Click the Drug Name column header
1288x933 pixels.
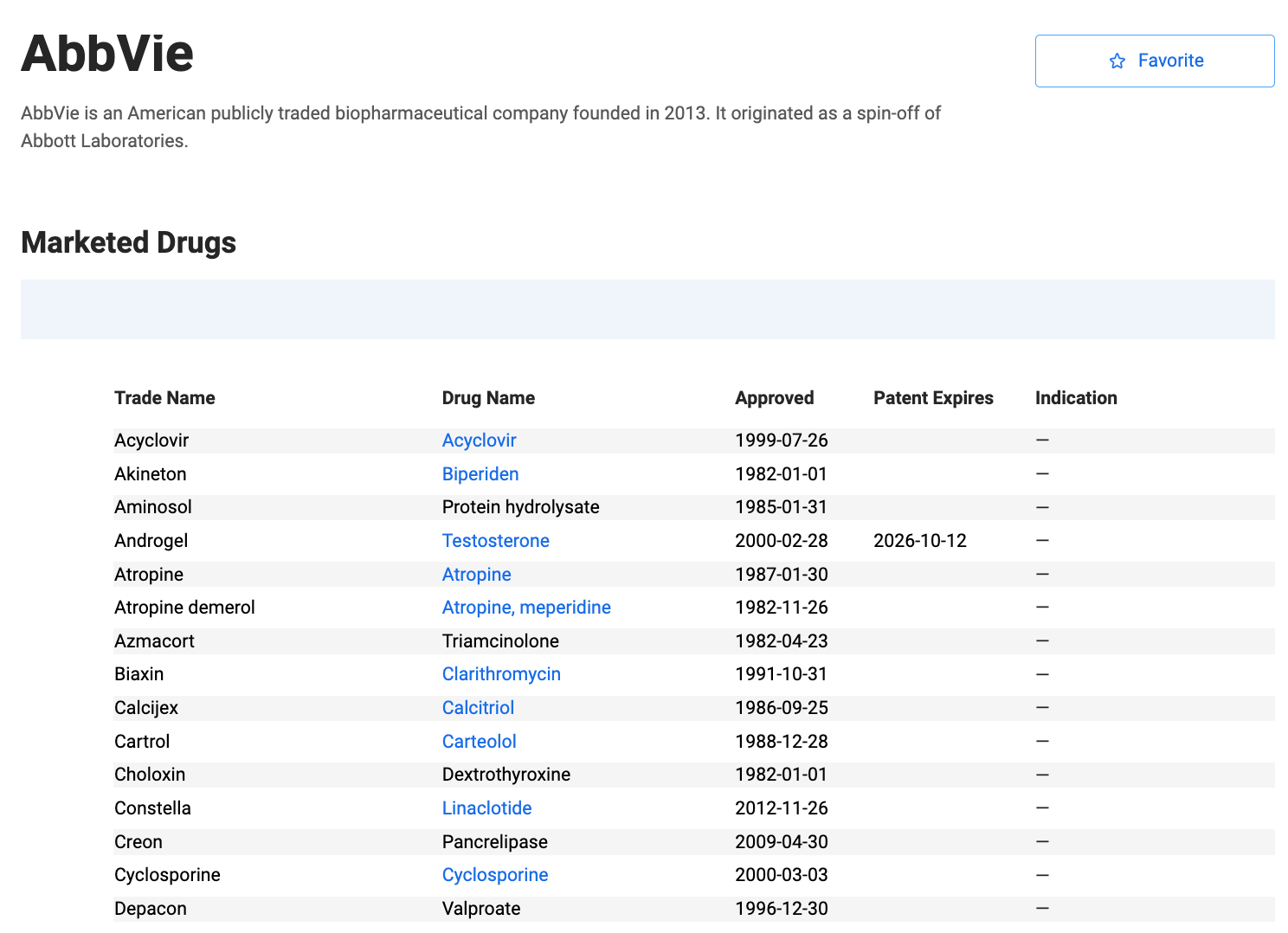(x=488, y=398)
